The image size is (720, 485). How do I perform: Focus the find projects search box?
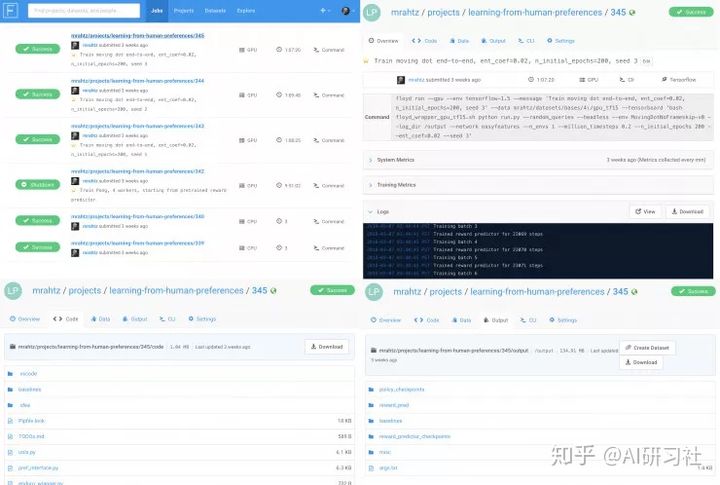point(84,11)
